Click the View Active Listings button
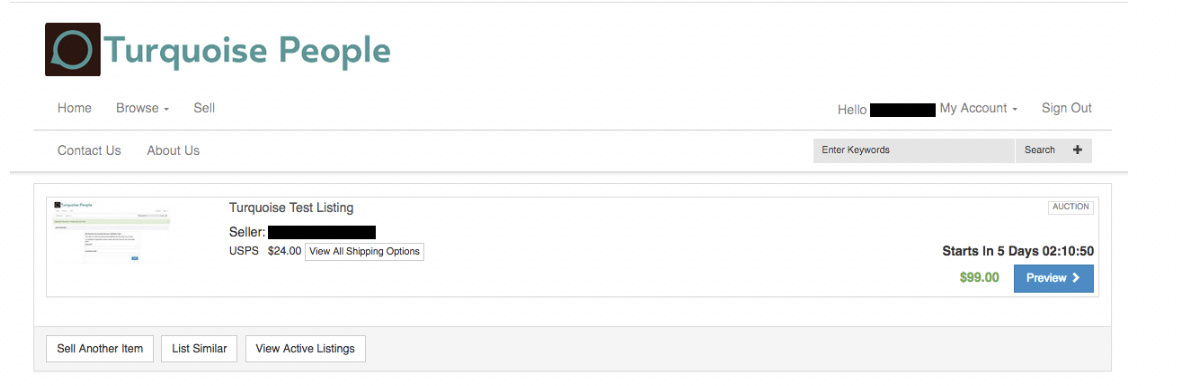The height and width of the screenshot is (386, 1186). tap(306, 349)
